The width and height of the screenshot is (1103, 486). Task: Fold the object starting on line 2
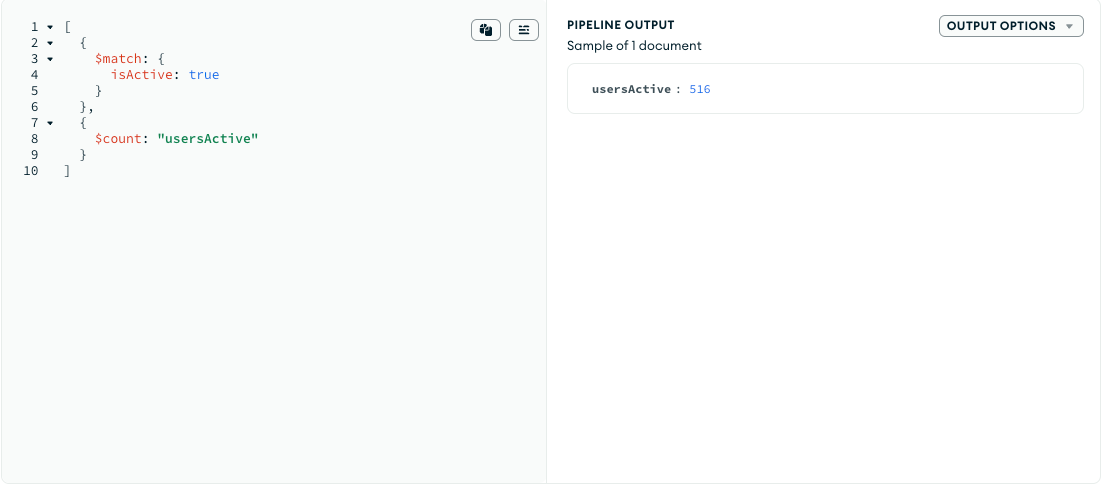tap(50, 43)
